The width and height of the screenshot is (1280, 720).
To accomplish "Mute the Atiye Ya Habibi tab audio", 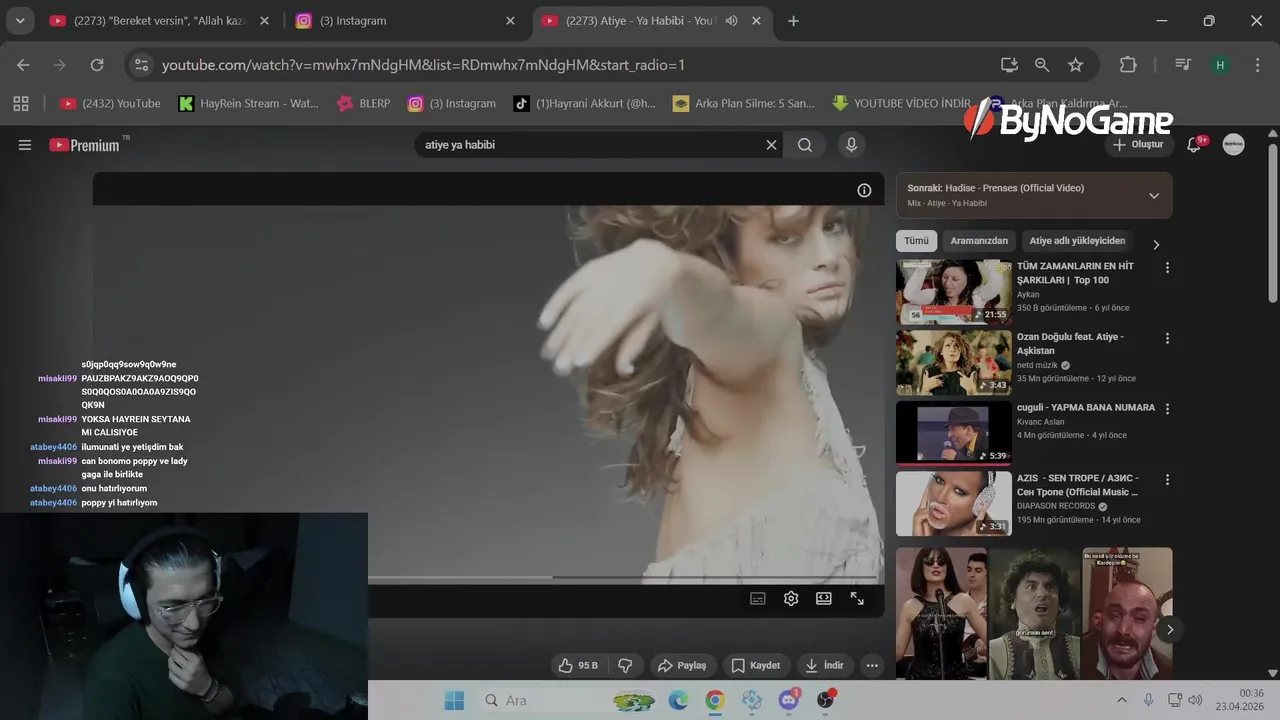I will pos(731,21).
